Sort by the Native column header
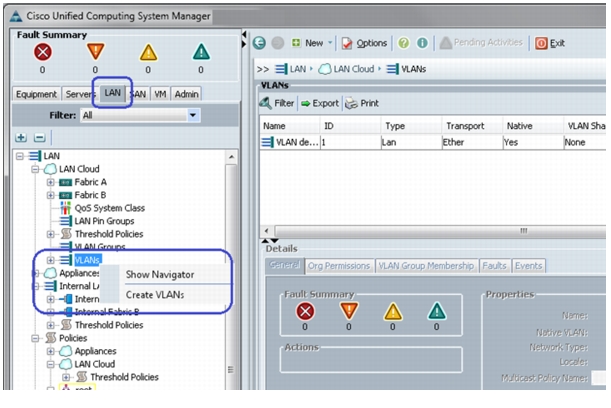 pyautogui.click(x=533, y=126)
